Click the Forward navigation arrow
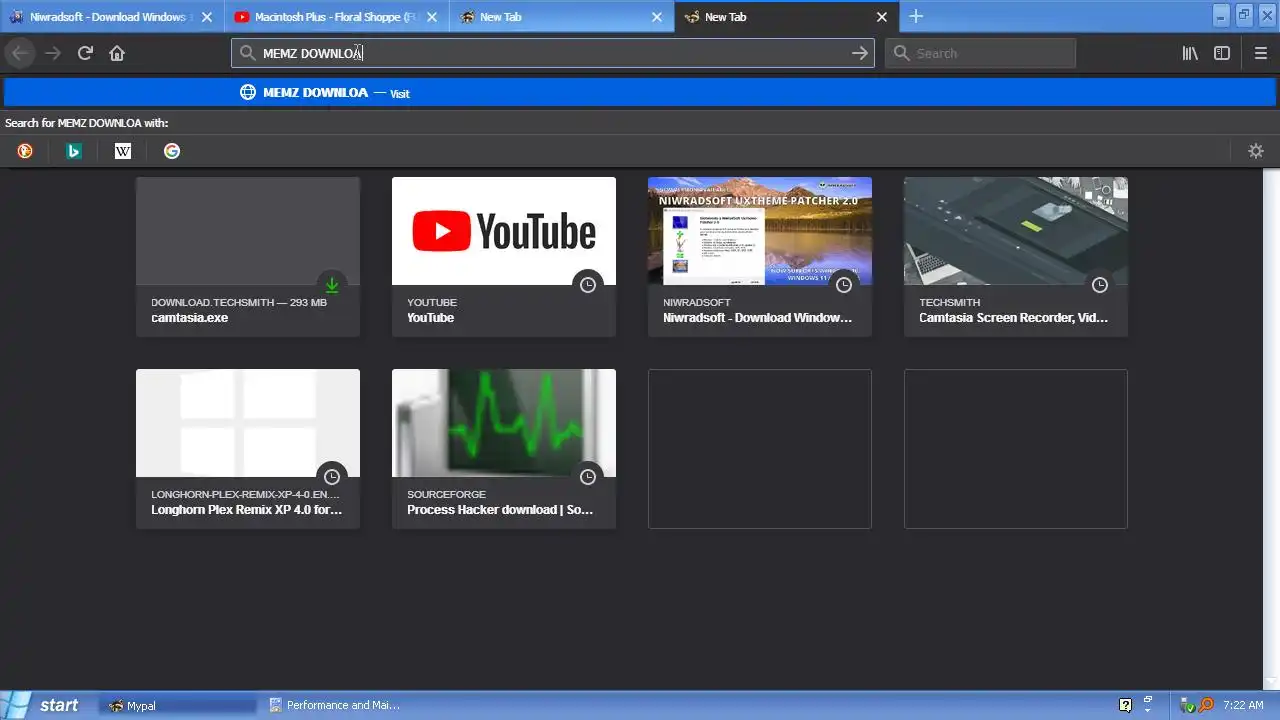The image size is (1280, 720). tap(53, 53)
